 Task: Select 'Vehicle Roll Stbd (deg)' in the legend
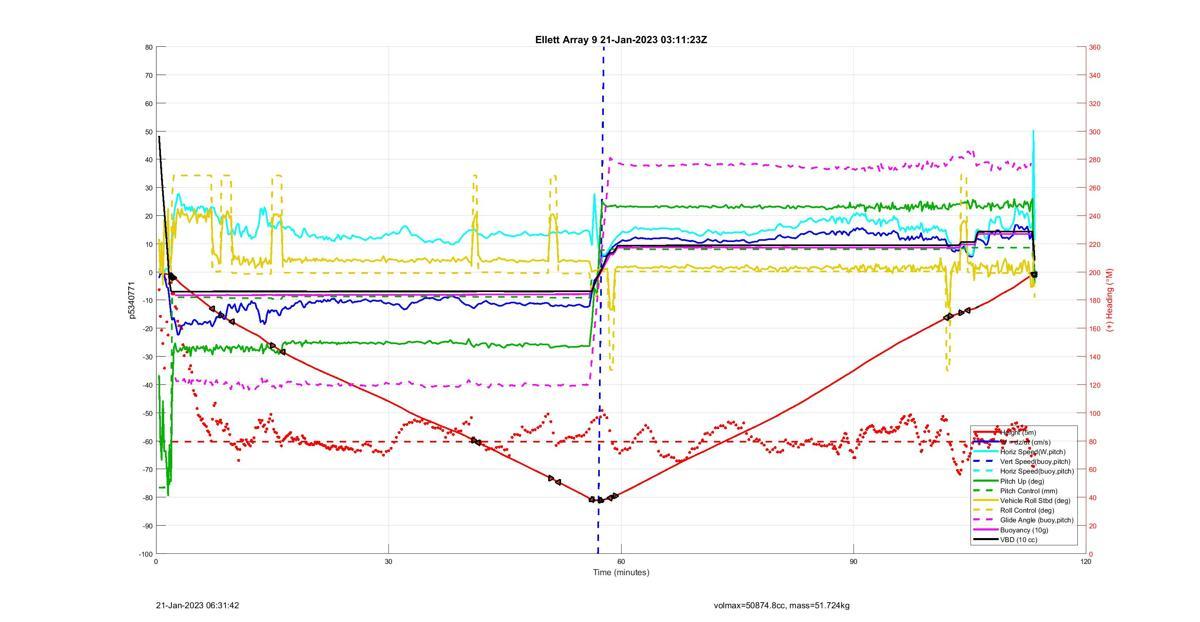(x=1035, y=501)
